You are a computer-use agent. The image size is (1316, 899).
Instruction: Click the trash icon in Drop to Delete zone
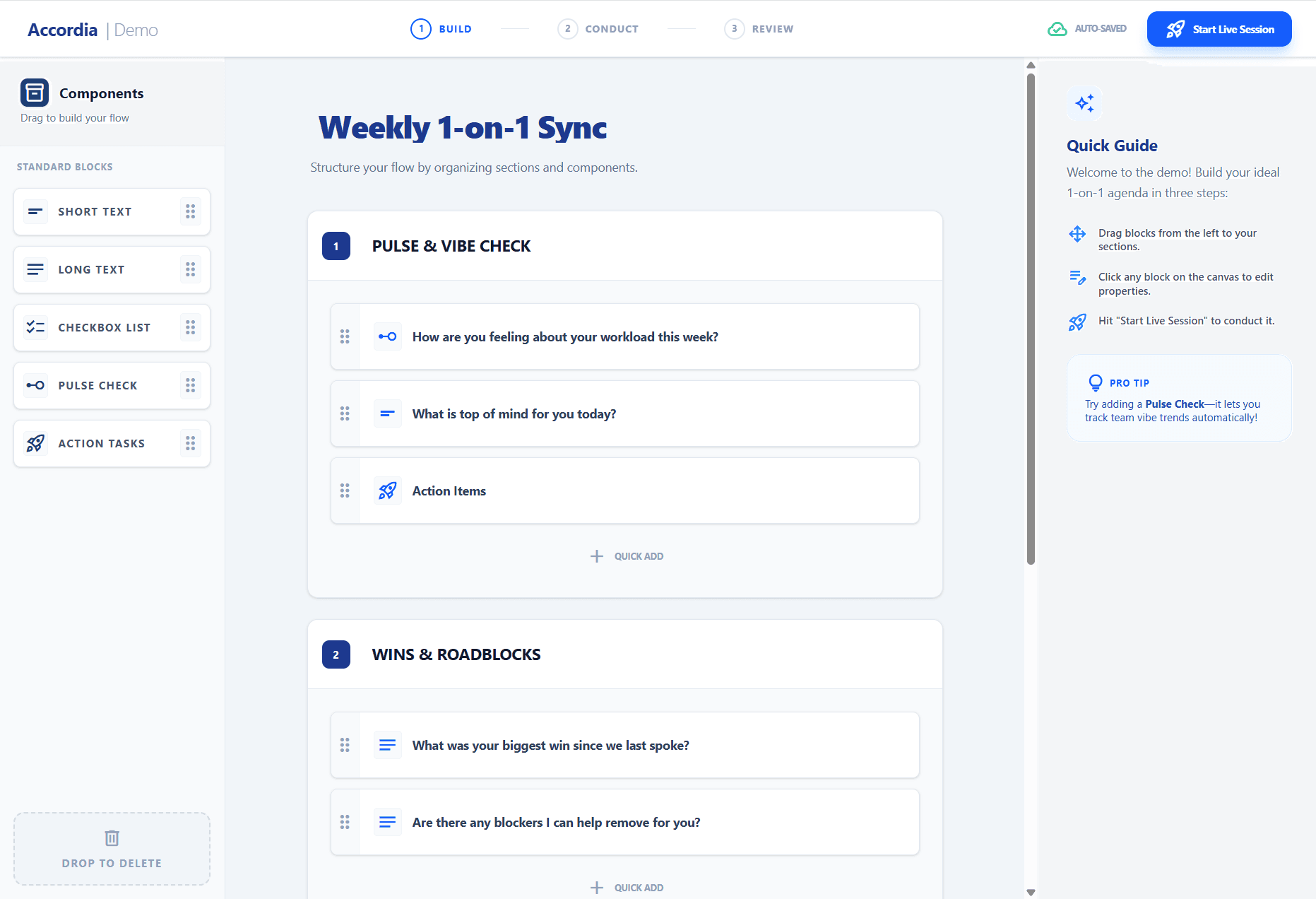point(111,838)
